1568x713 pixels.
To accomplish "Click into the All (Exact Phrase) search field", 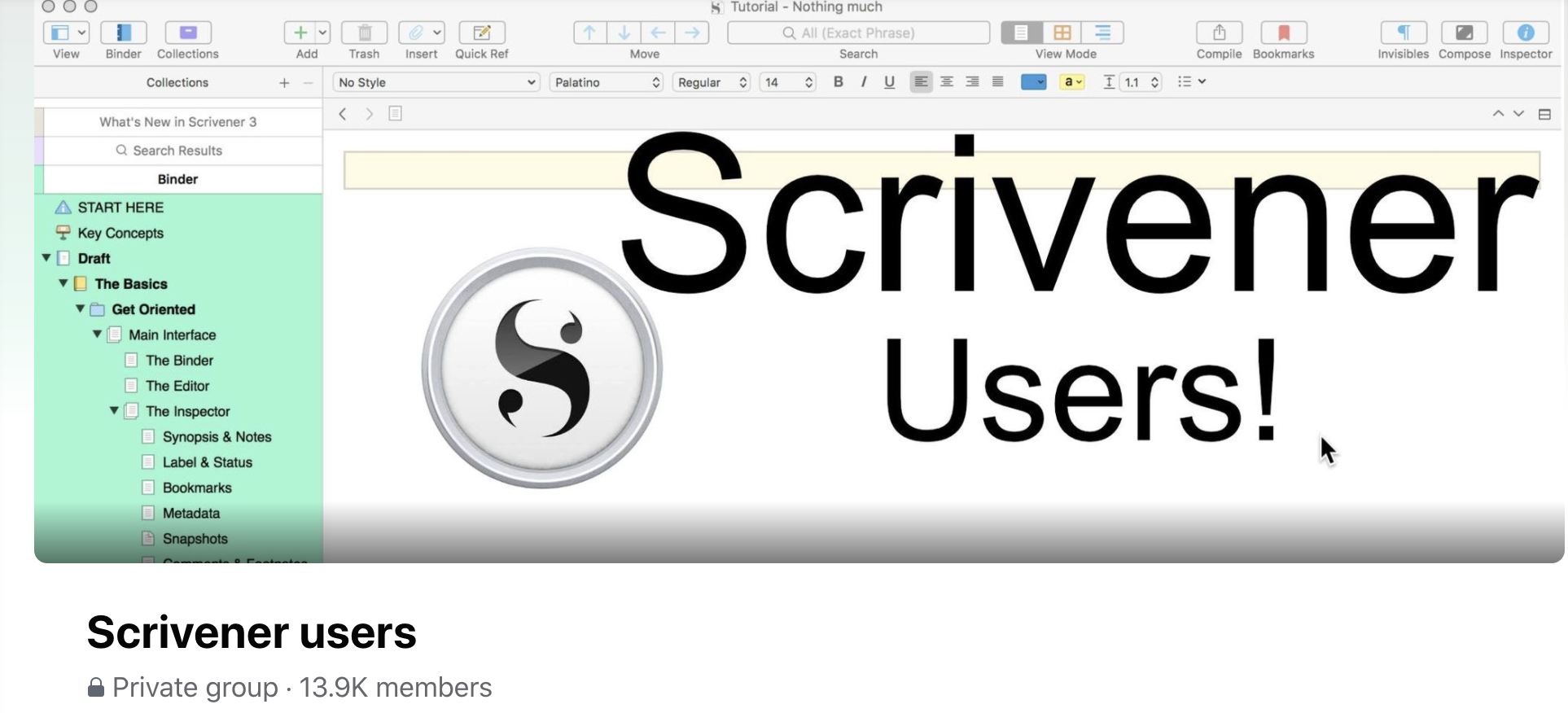I will pyautogui.click(x=858, y=33).
